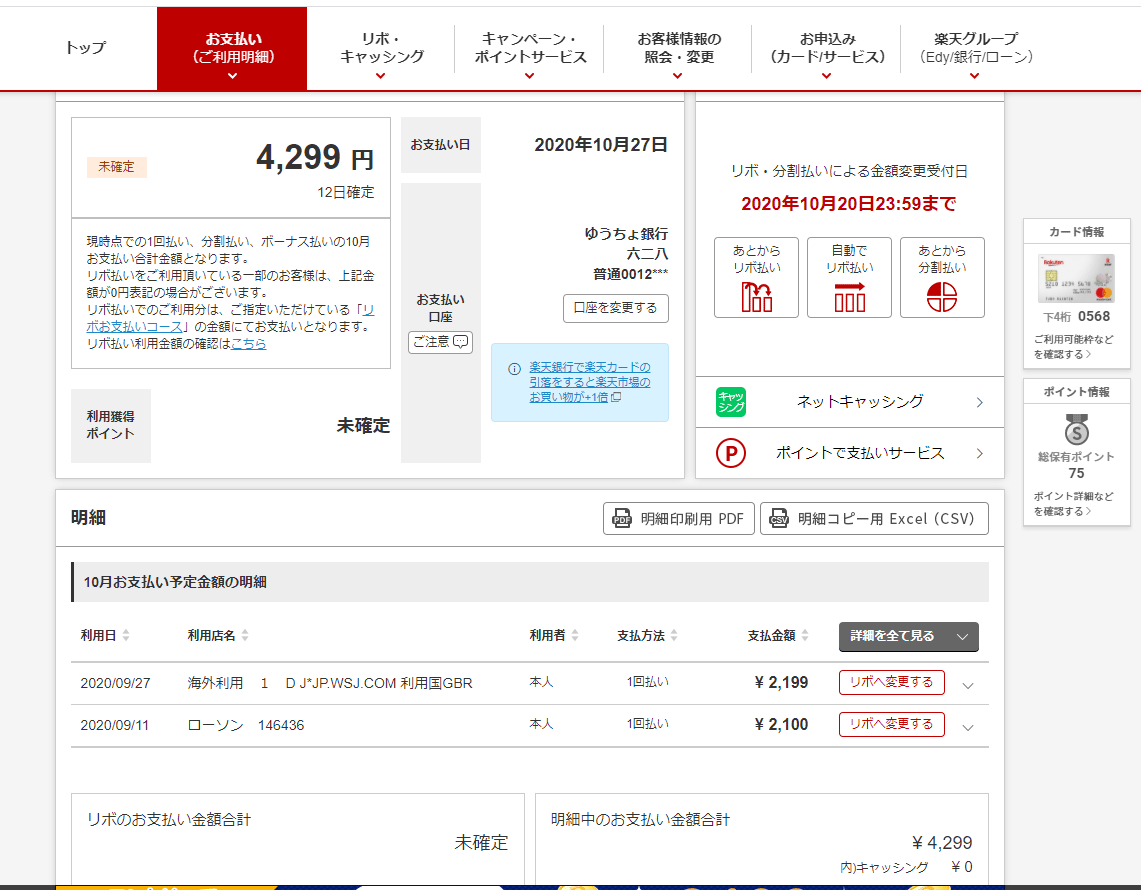
Task: Click the 未確定 status badge
Action: pyautogui.click(x=116, y=167)
